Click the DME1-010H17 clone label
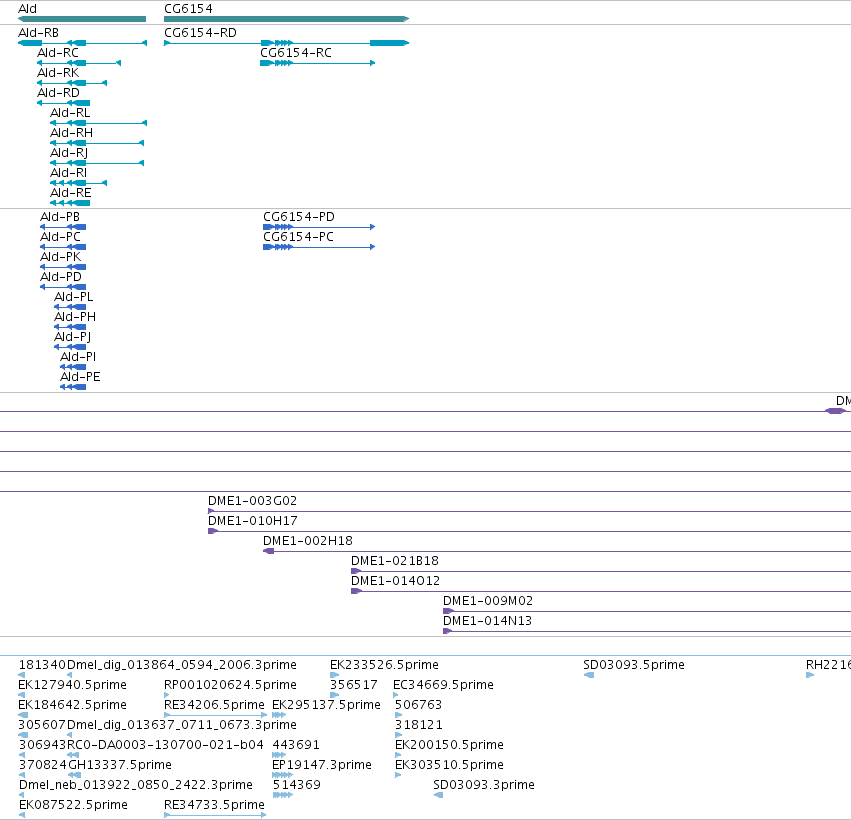This screenshot has height=820, width=851. pyautogui.click(x=252, y=521)
